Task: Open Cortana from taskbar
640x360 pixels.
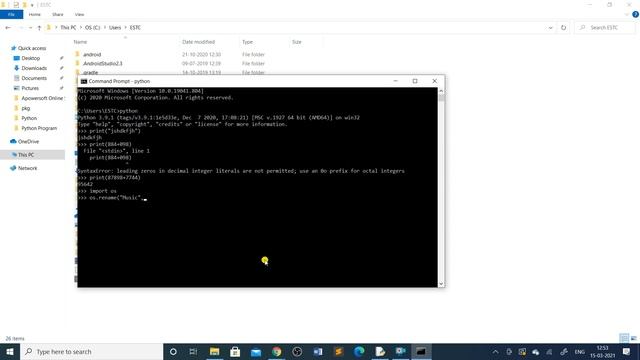Action: point(173,351)
